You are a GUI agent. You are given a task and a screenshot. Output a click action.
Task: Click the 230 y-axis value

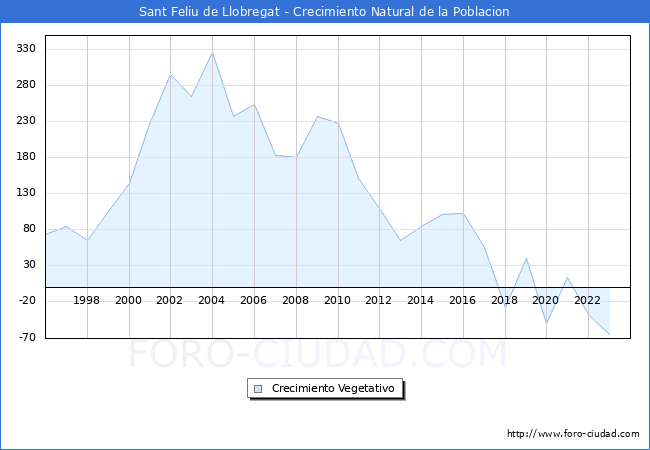pos(26,121)
